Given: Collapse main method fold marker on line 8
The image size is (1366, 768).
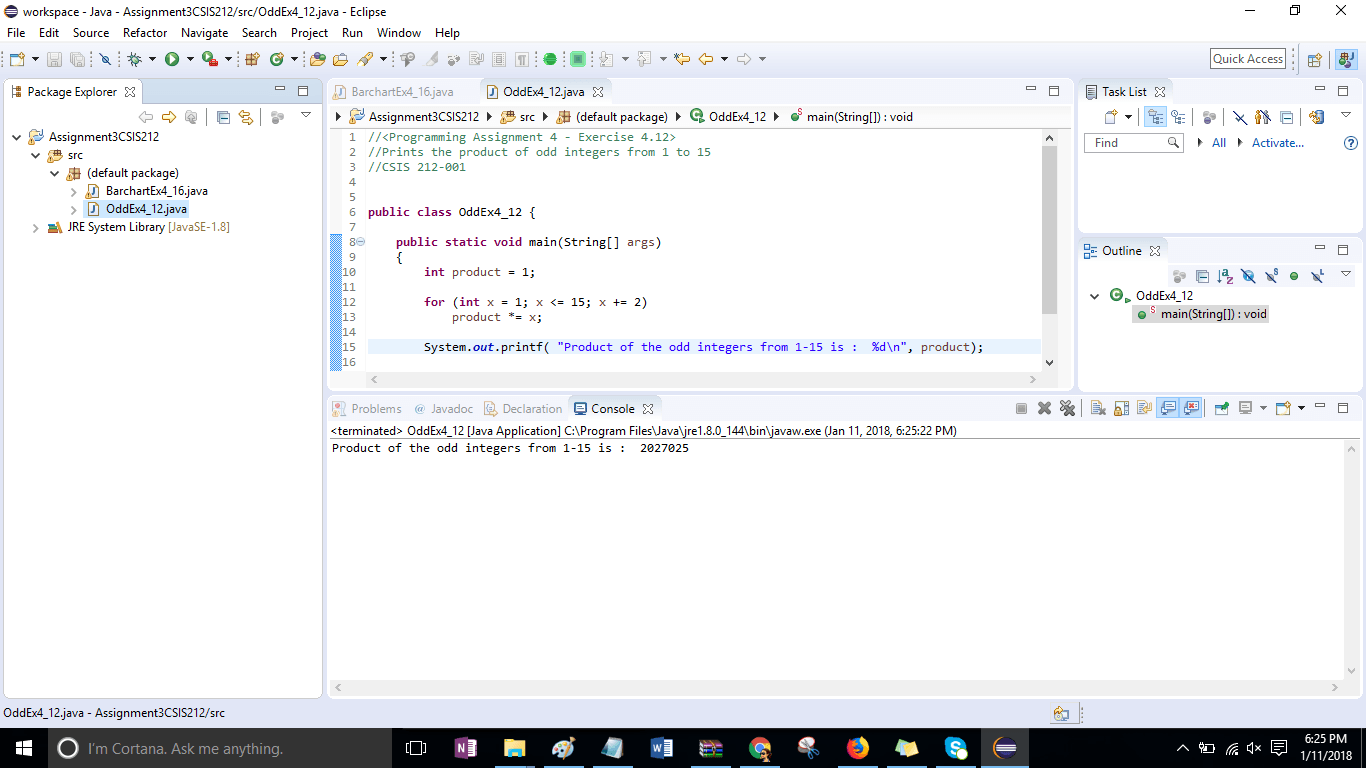Looking at the screenshot, I should click(361, 242).
